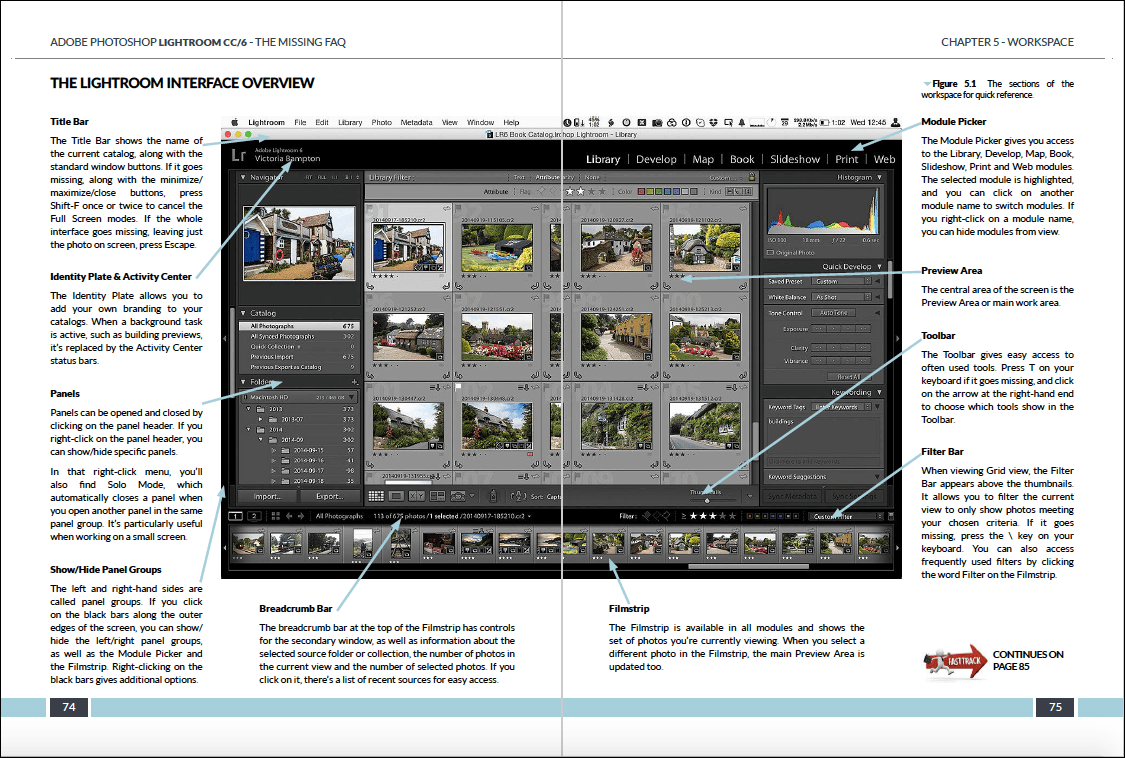Toggle Text filter in Library Filter bar
Screen dimensions: 1125x758
coord(519,177)
